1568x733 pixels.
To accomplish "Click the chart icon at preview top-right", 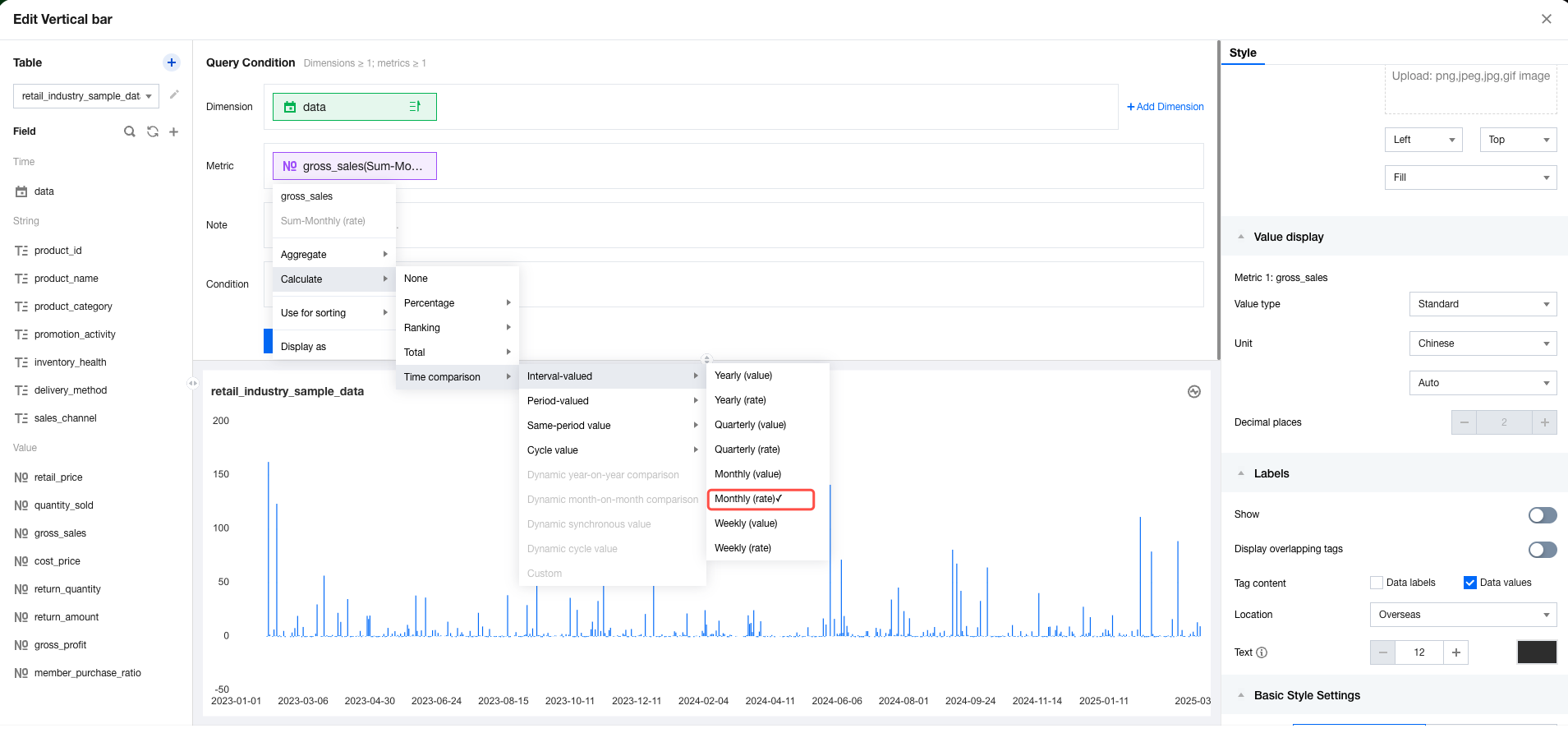I will pos(1194,392).
